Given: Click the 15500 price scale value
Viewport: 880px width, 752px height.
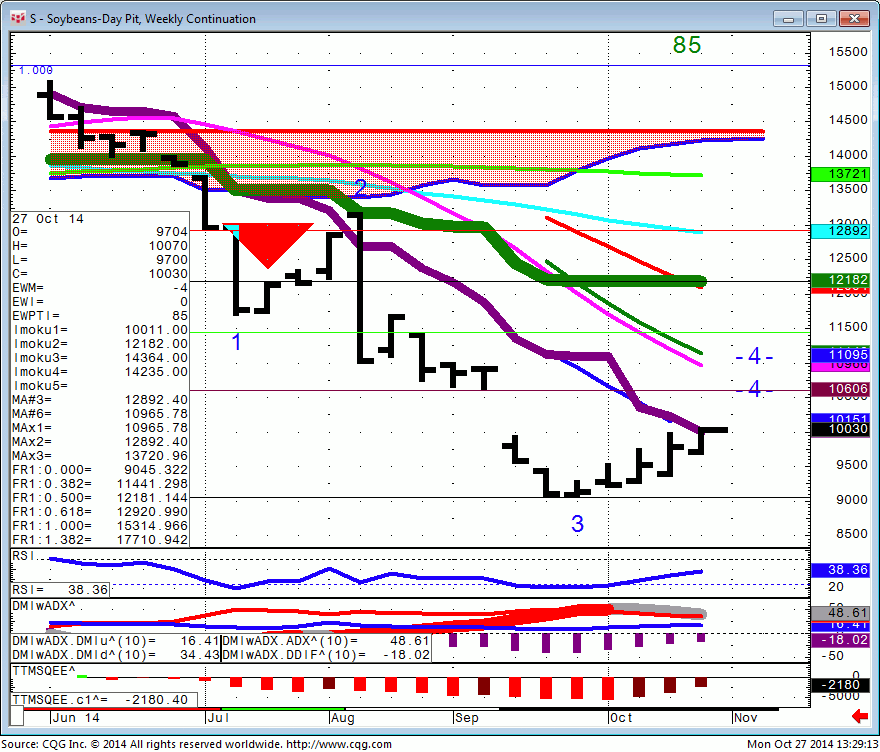Looking at the screenshot, I should [848, 52].
